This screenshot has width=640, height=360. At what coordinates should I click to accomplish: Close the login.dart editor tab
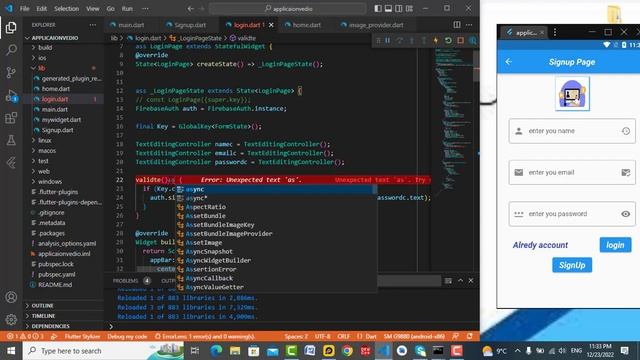(x=271, y=25)
